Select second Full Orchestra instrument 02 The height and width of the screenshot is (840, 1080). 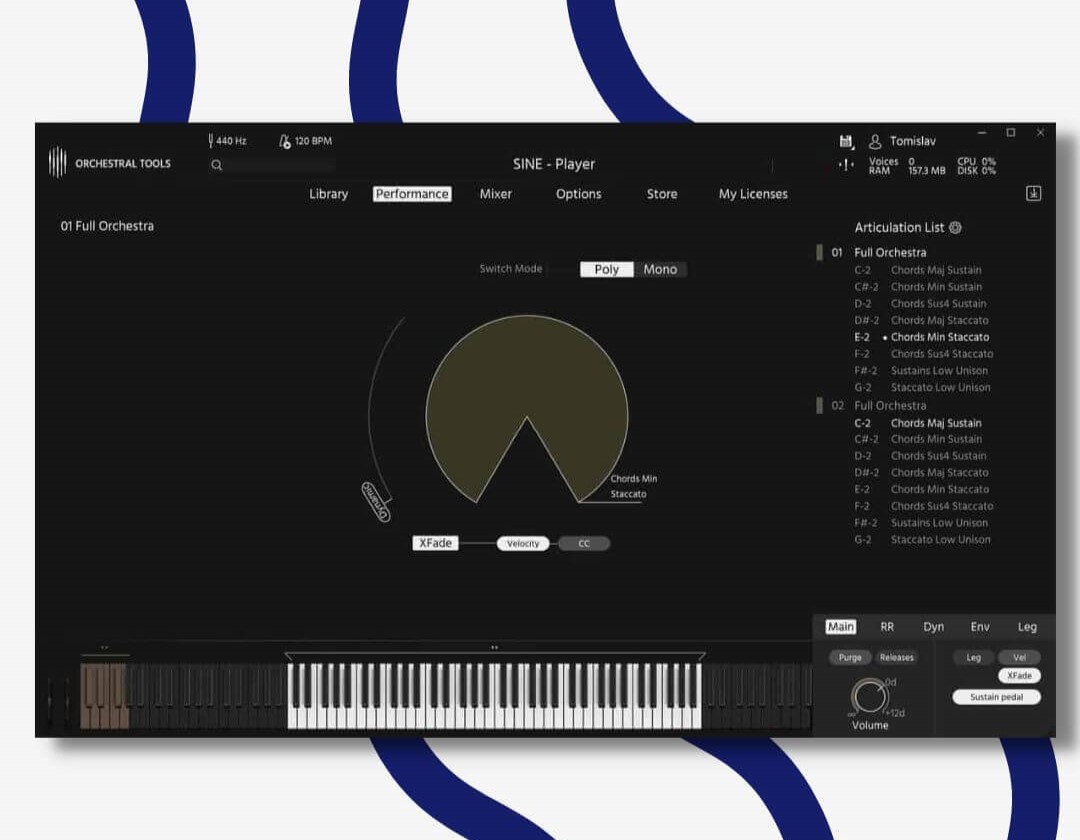(x=889, y=406)
